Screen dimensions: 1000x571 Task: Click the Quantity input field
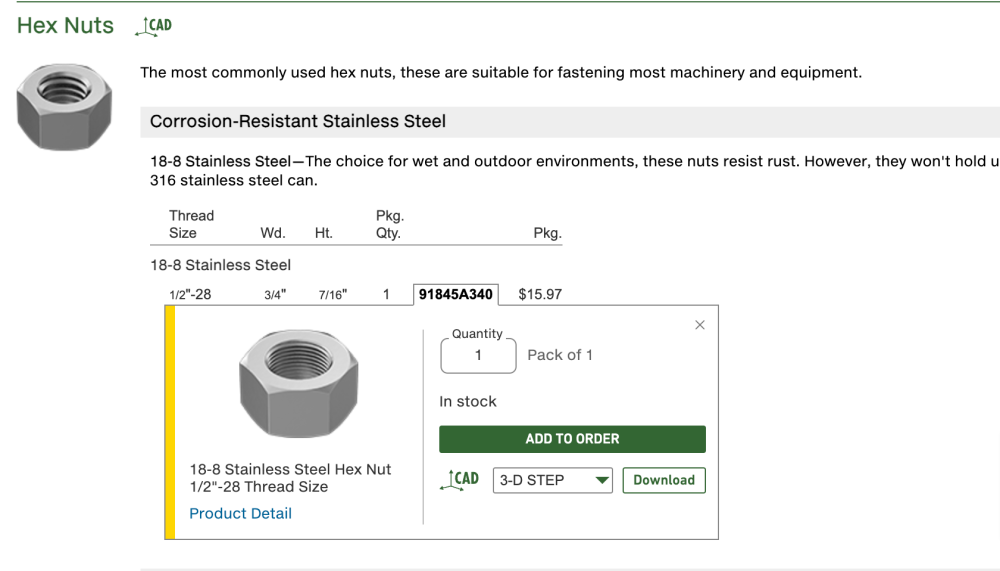pos(478,355)
